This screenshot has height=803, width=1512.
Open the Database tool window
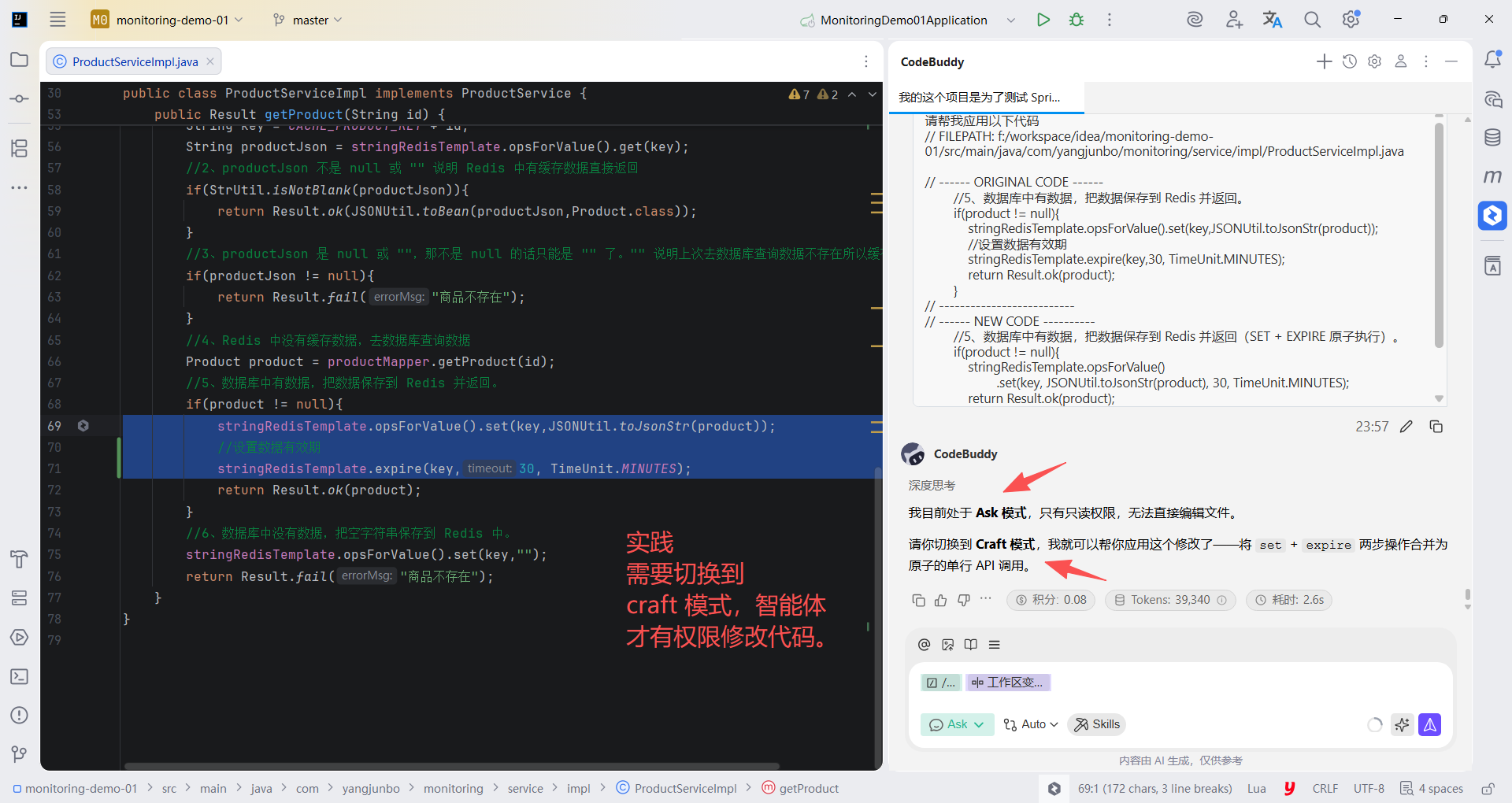click(x=1492, y=138)
